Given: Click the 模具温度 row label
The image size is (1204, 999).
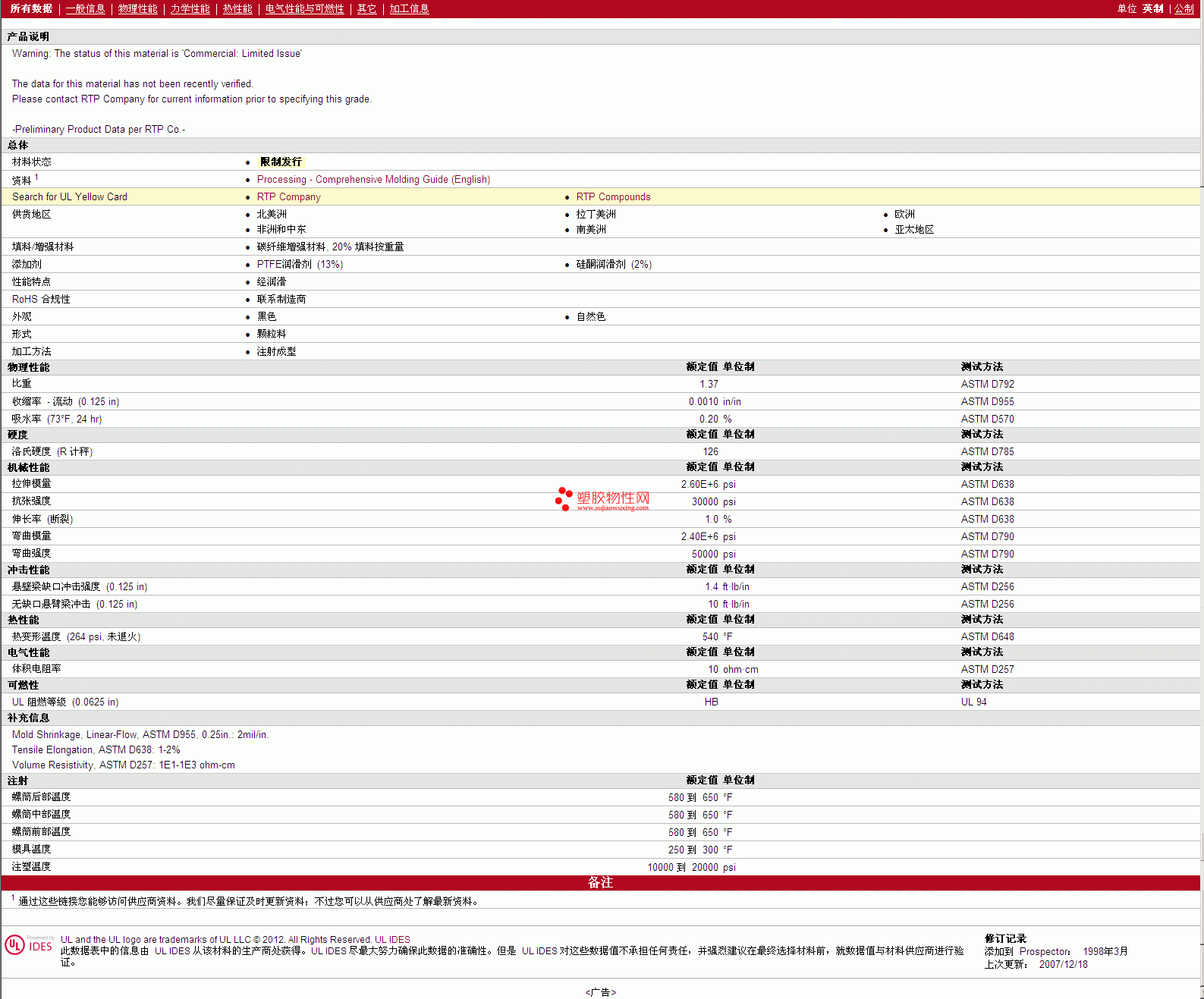Looking at the screenshot, I should click(31, 850).
